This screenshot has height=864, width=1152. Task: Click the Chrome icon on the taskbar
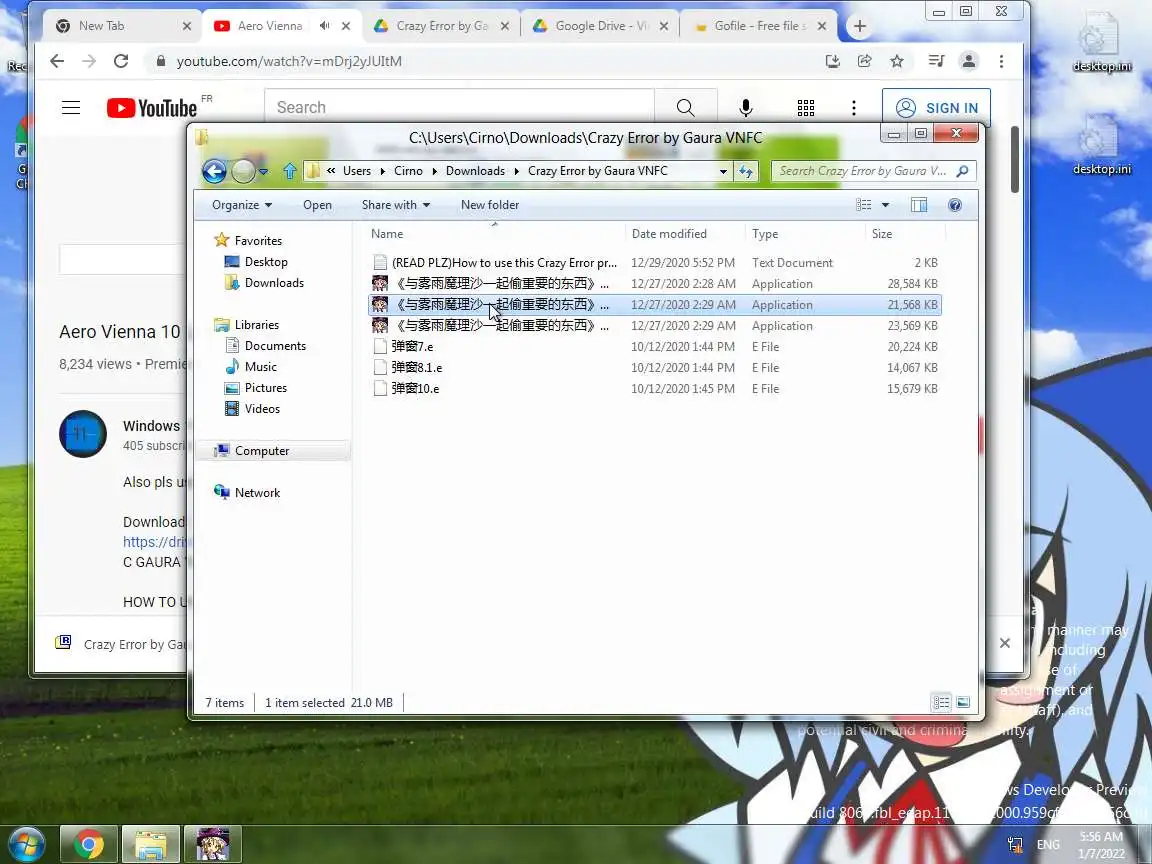[88, 844]
